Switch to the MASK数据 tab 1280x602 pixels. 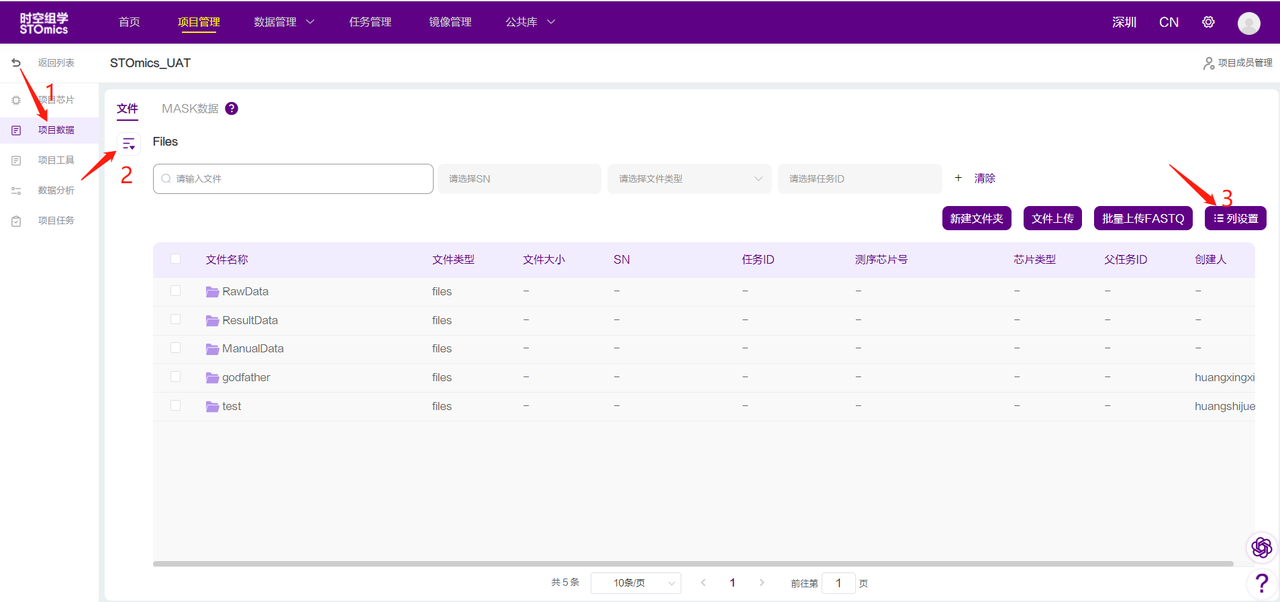[190, 109]
